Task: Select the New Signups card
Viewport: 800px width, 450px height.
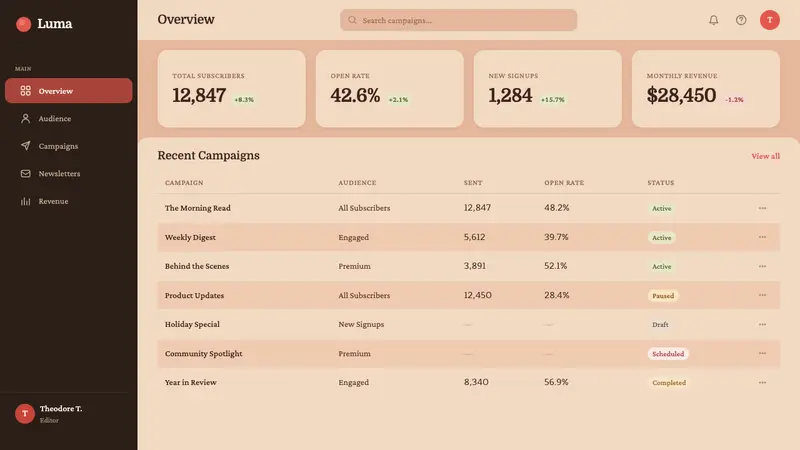Action: [x=547, y=89]
